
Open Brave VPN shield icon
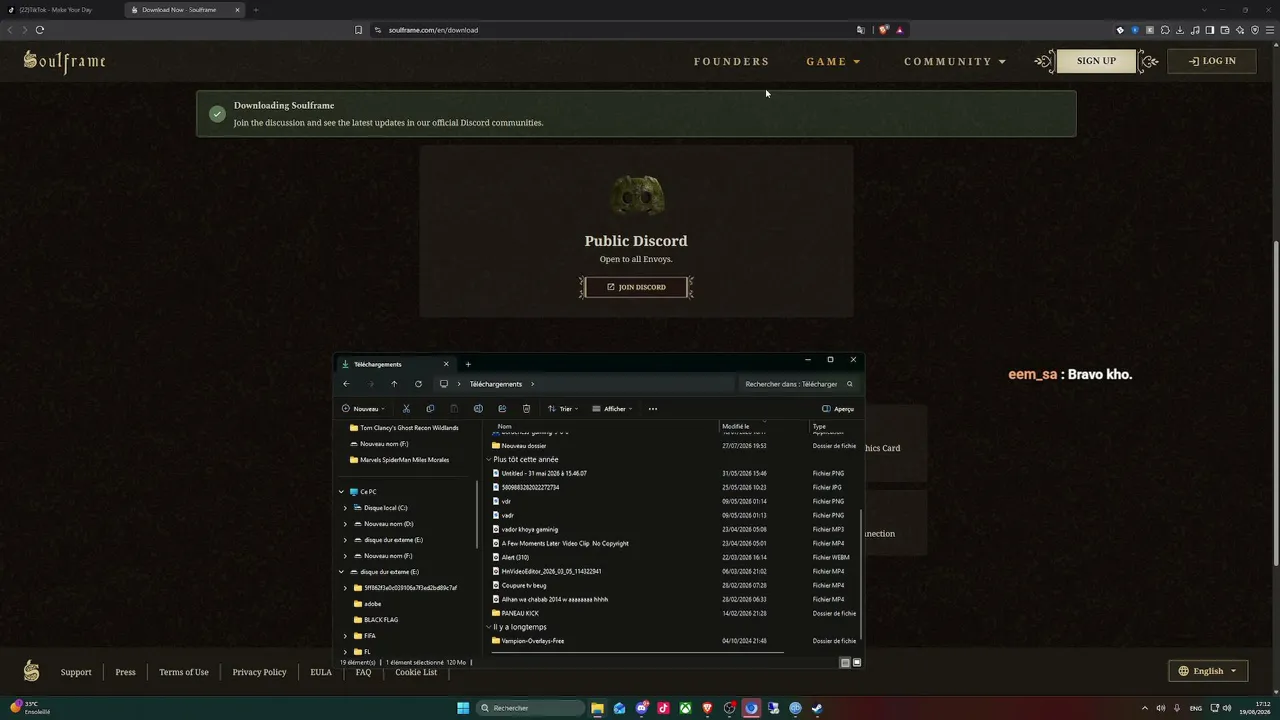tap(1255, 30)
